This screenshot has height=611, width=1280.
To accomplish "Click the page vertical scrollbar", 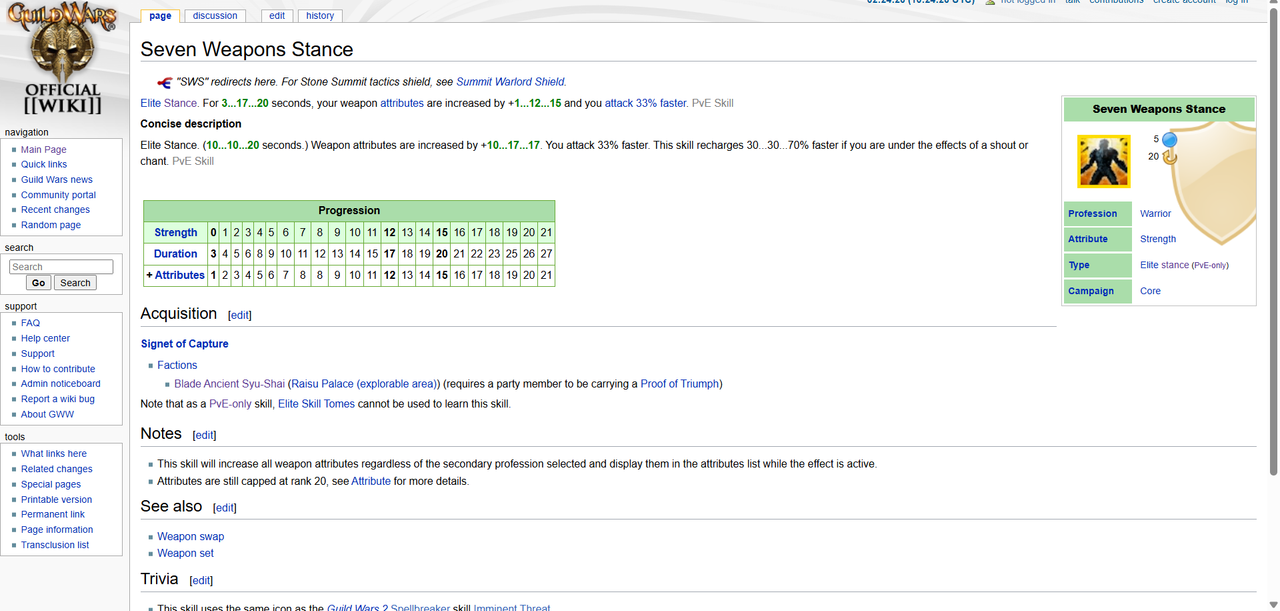I will coord(1273,240).
